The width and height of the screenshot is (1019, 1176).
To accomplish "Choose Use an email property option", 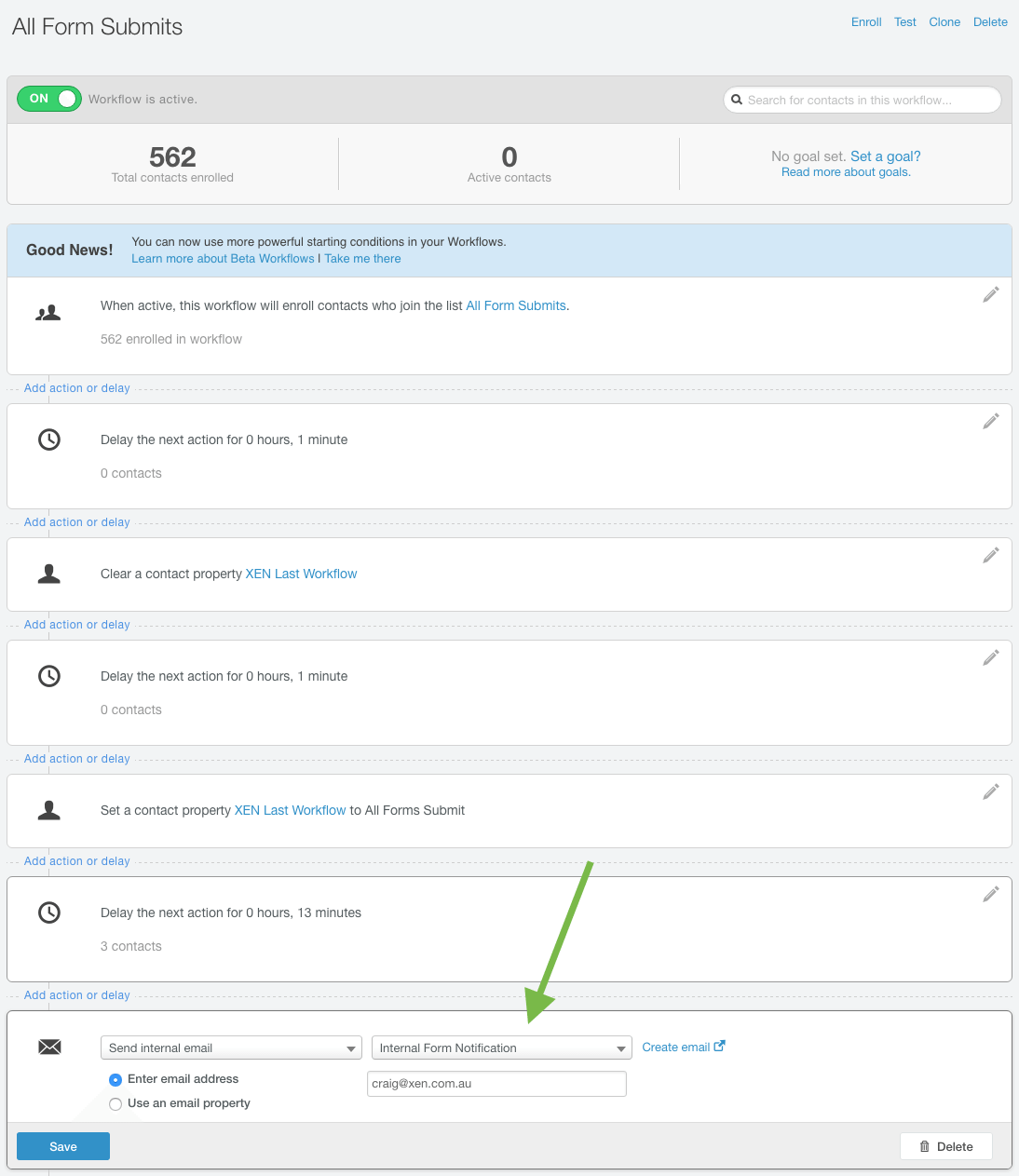I will coord(115,1103).
